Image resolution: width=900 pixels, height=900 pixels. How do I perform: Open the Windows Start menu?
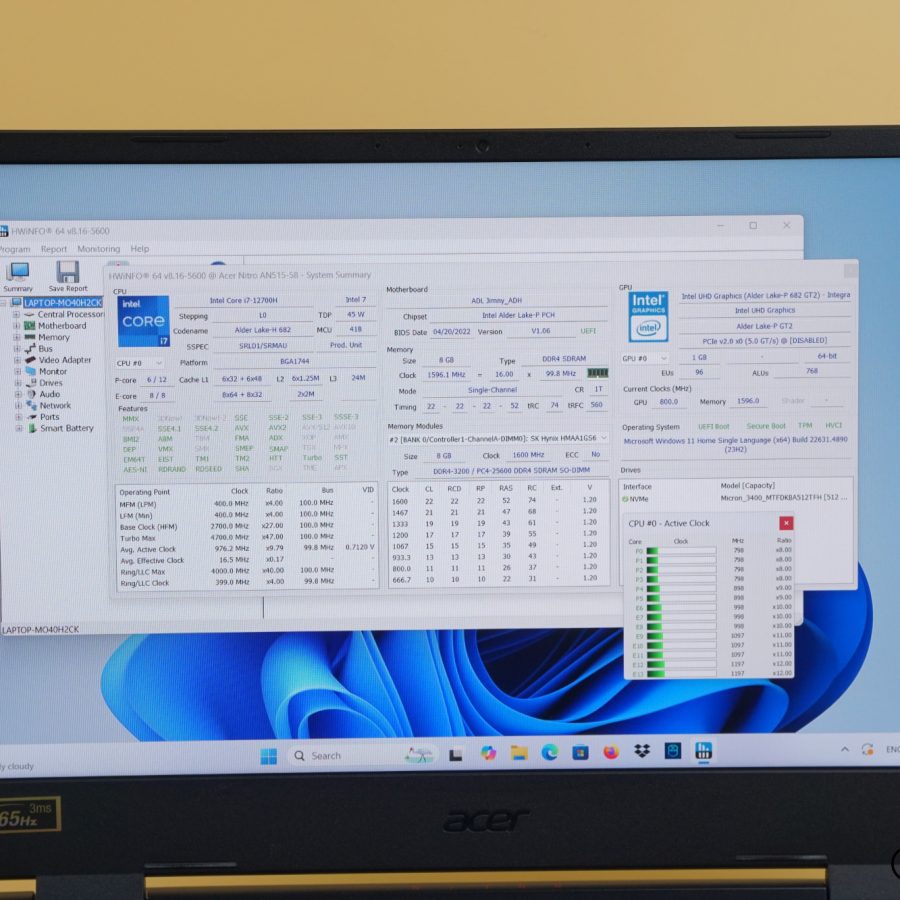(x=269, y=756)
